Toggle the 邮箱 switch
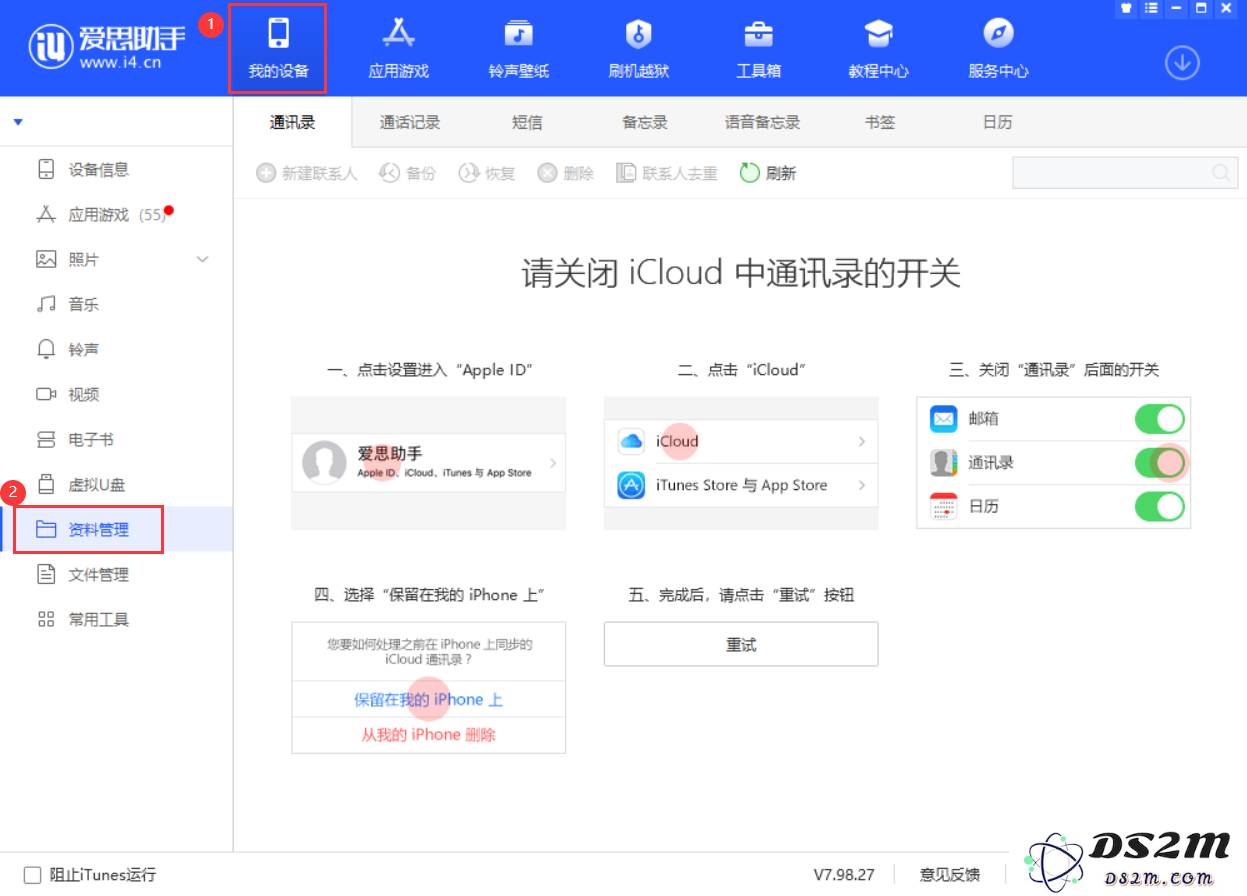Image resolution: width=1247 pixels, height=896 pixels. [x=1160, y=419]
